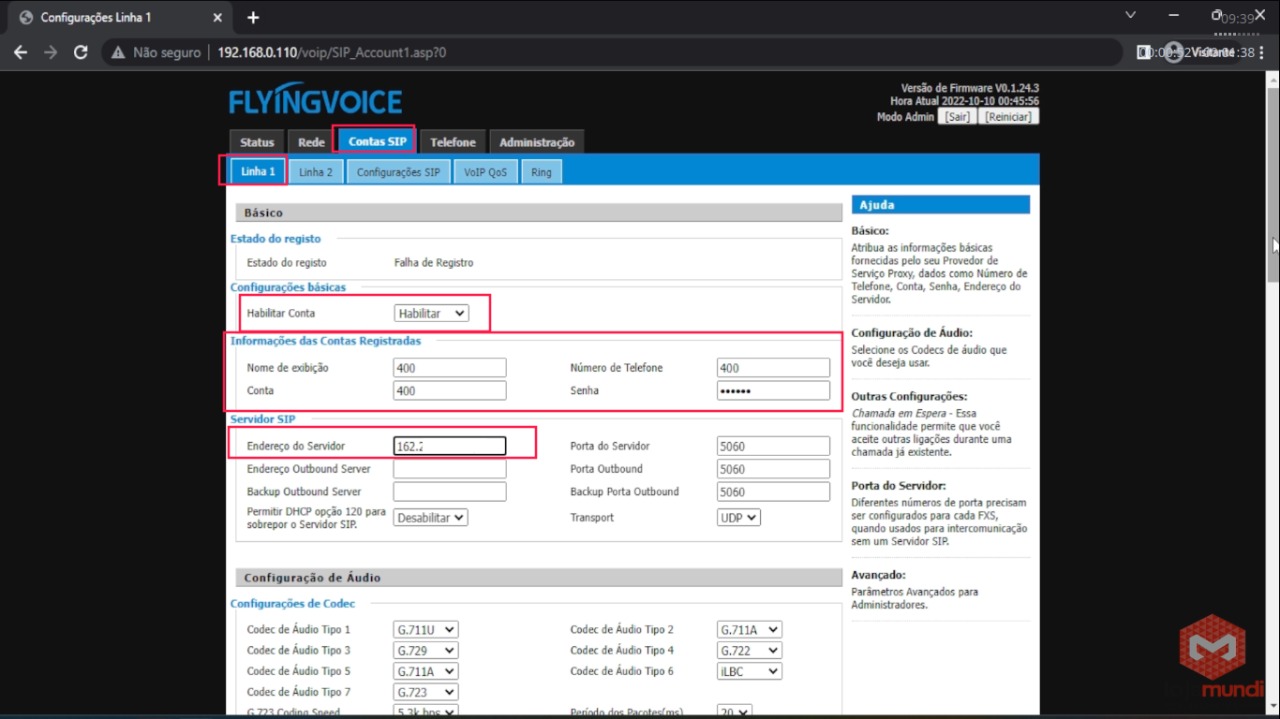Open the Administração tab
Viewport: 1280px width, 719px height.
(x=537, y=142)
